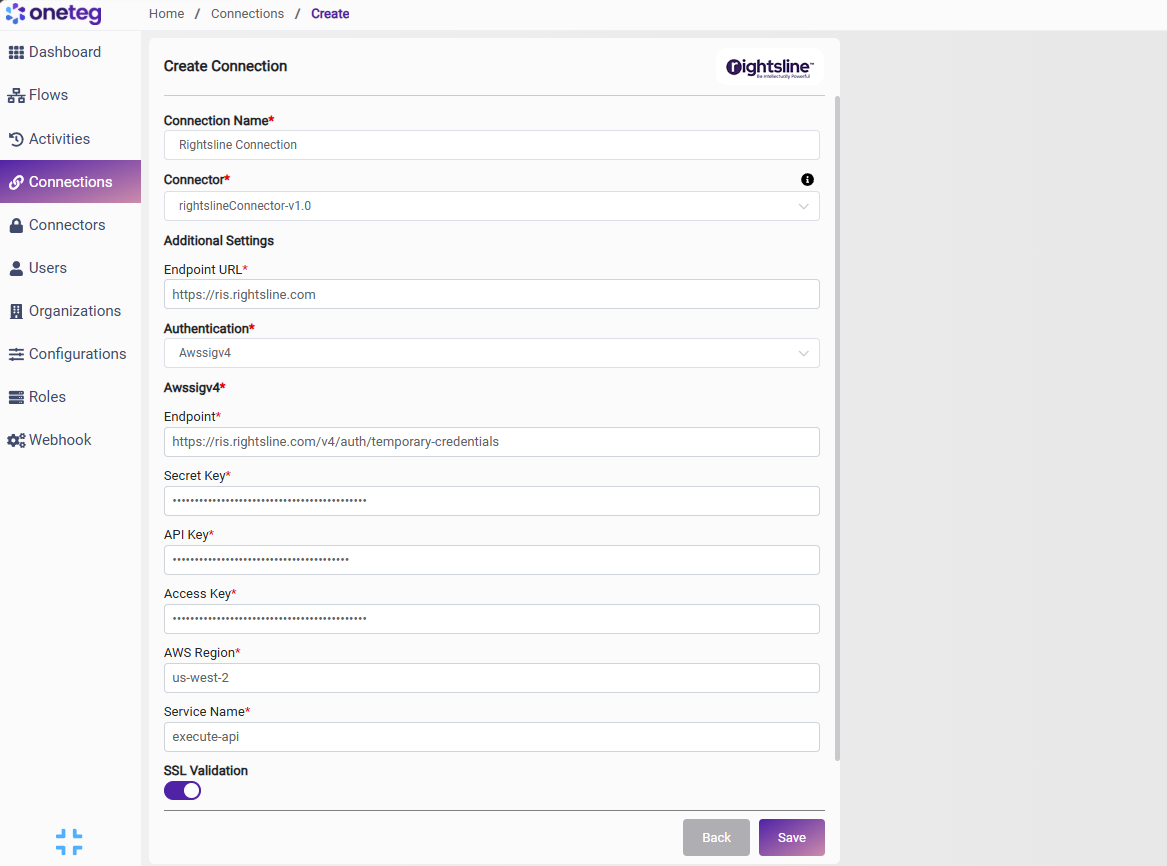The image size is (1167, 866).
Task: Focus the AWS Region field
Action: coord(491,678)
